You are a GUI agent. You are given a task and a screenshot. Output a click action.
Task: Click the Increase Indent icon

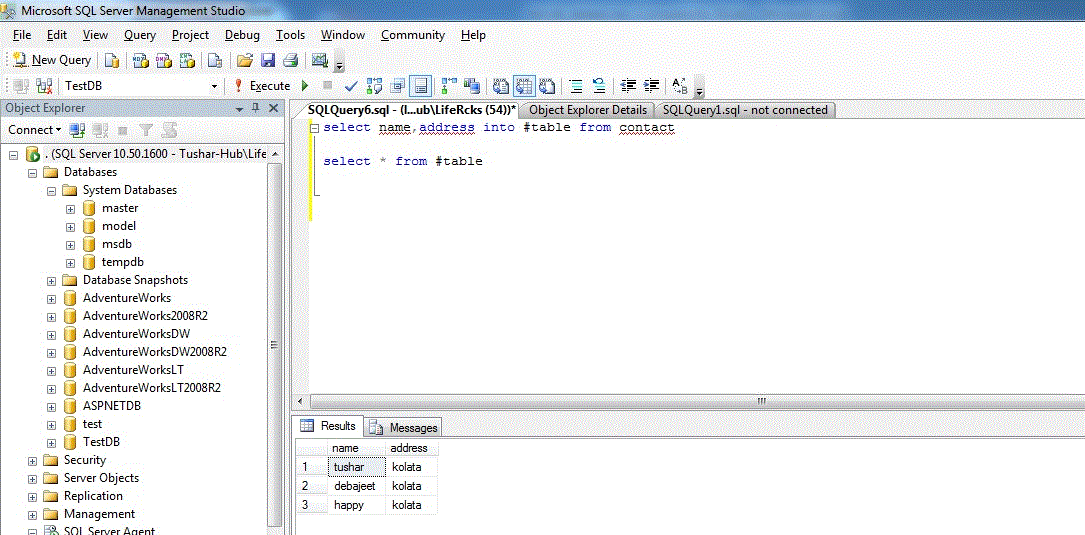[x=653, y=86]
